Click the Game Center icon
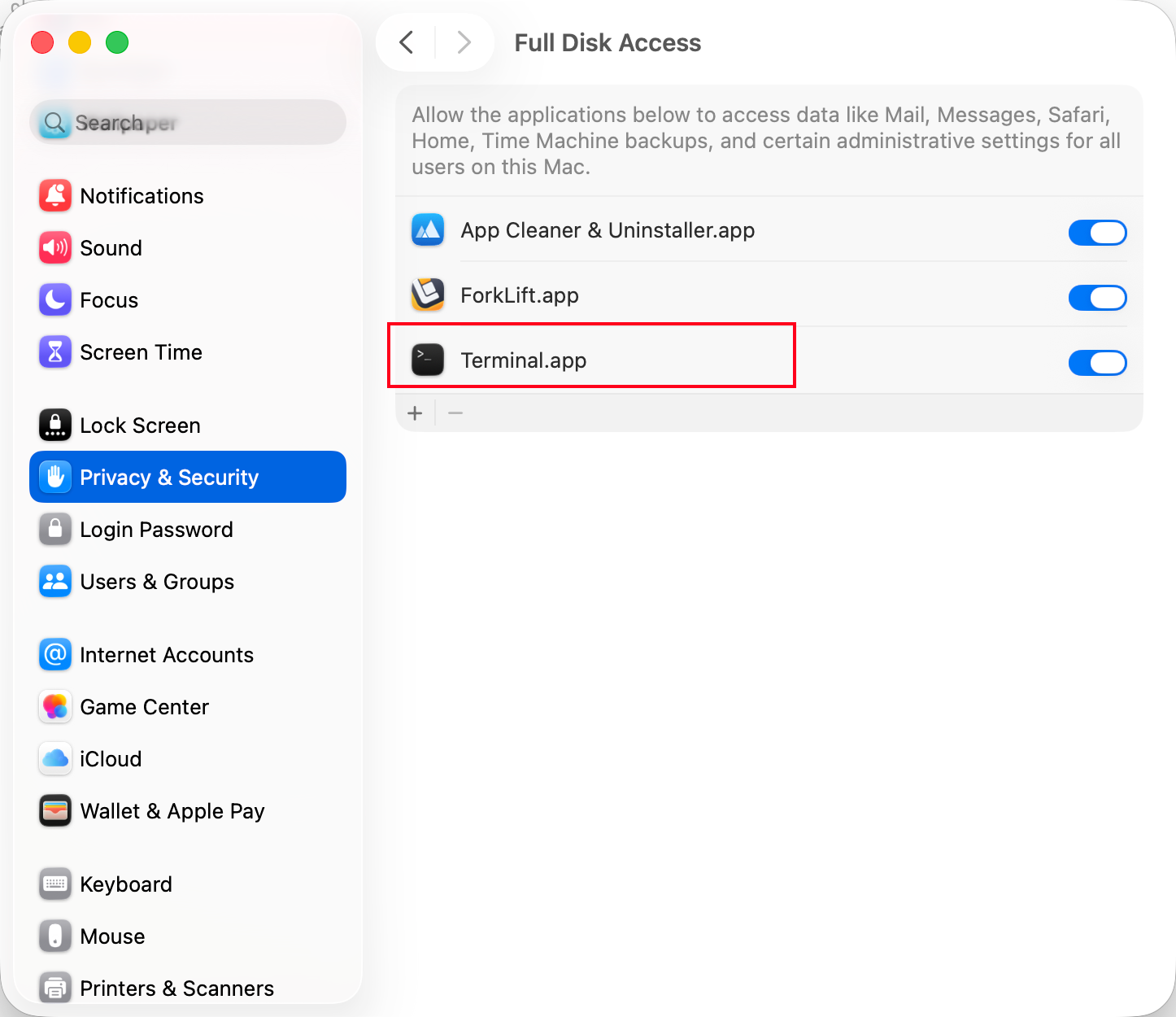Image resolution: width=1176 pixels, height=1017 pixels. tap(55, 707)
